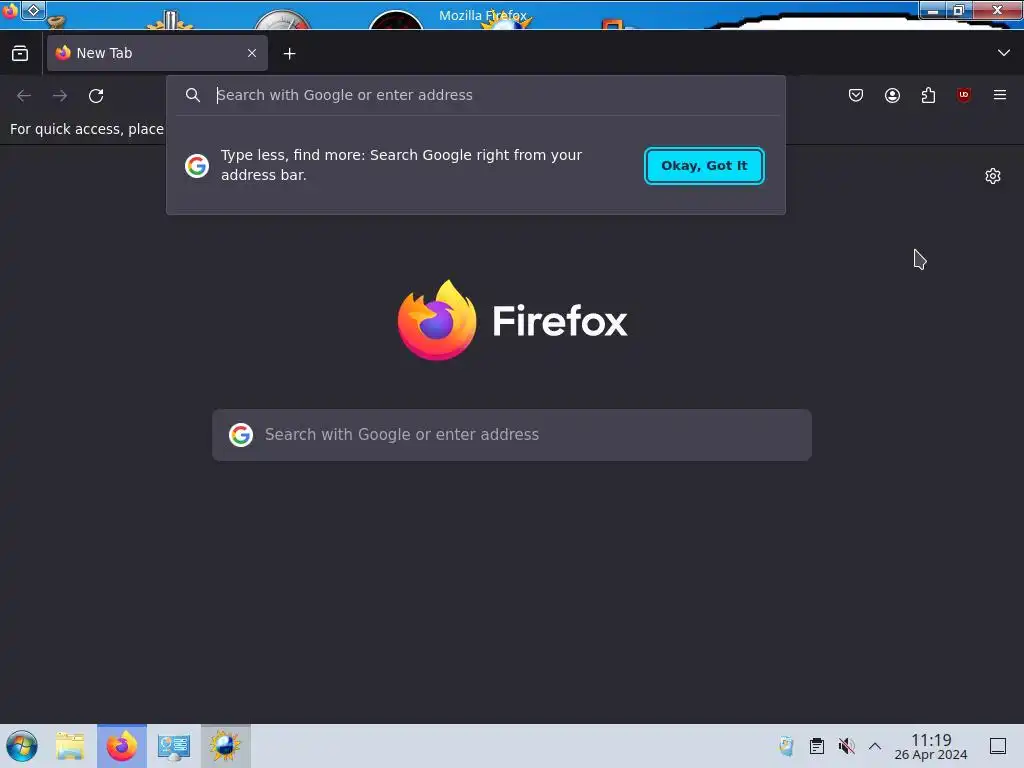This screenshot has width=1024, height=768.
Task: Go forward one page
Action: 60,96
